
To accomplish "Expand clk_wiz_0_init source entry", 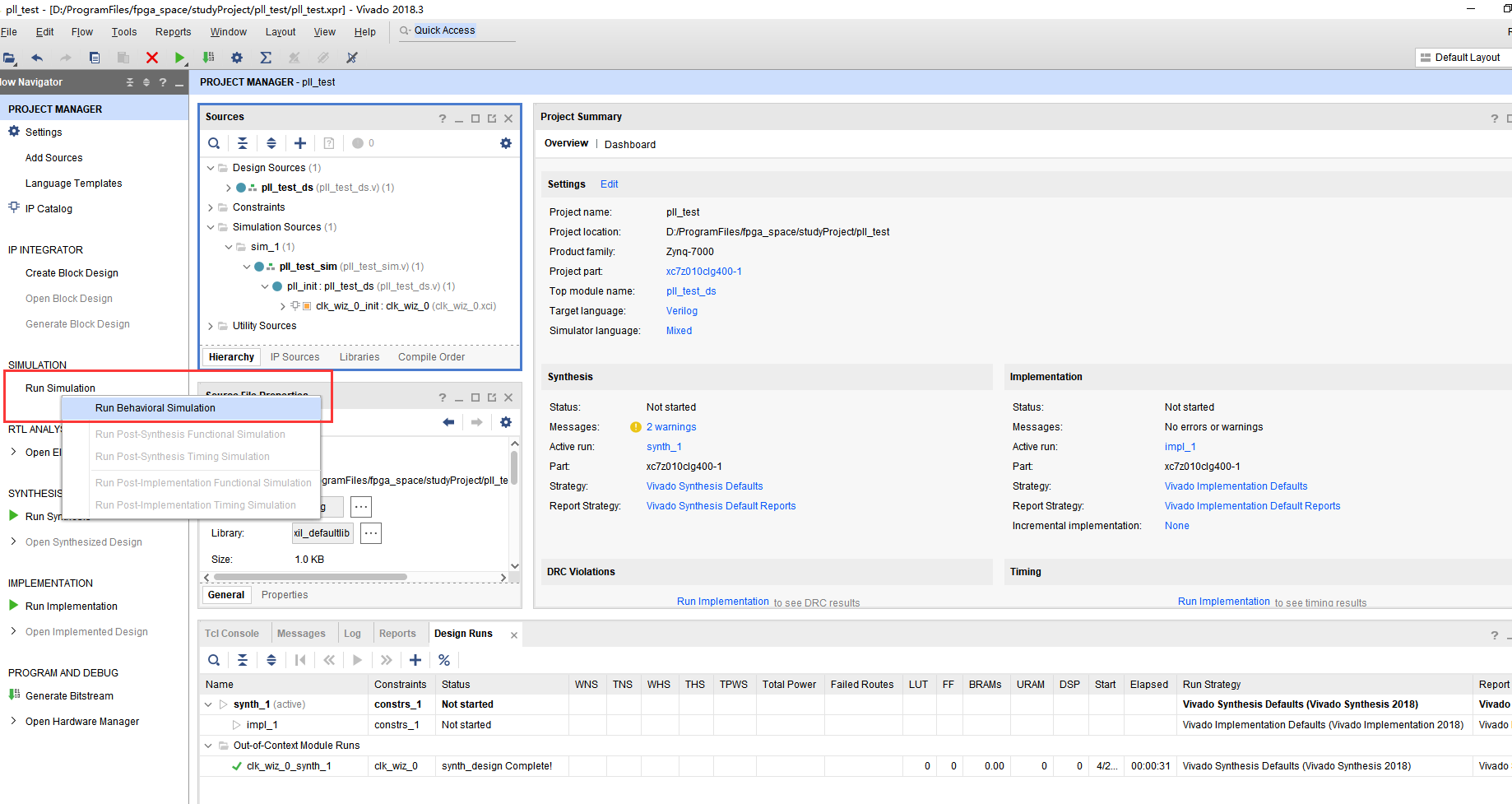I will 283,306.
